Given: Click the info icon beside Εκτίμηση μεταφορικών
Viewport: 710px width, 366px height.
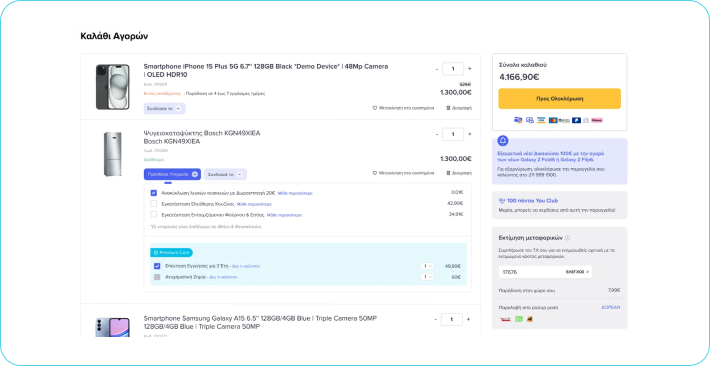Looking at the screenshot, I should click(567, 238).
